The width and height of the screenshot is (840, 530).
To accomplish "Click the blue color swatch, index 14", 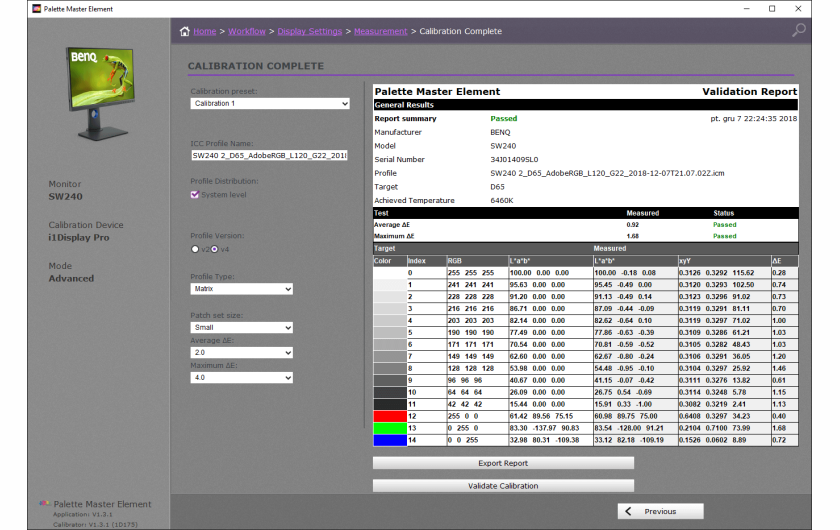I will coord(390,440).
